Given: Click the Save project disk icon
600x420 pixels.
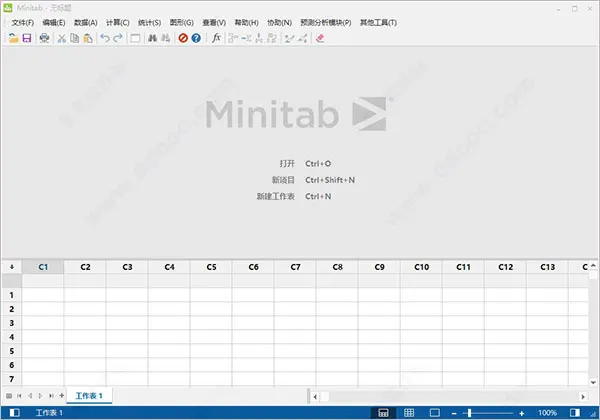Looking at the screenshot, I should tap(27, 38).
